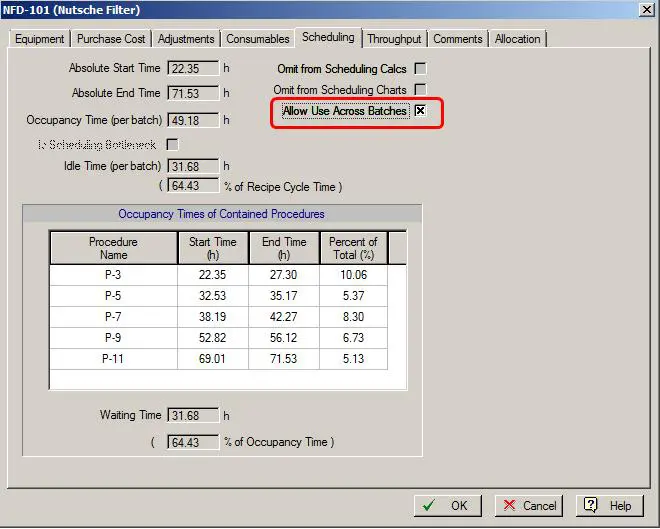Uncheck Allow Use Across Batches
Viewport: 660px width, 529px height.
(x=420, y=111)
